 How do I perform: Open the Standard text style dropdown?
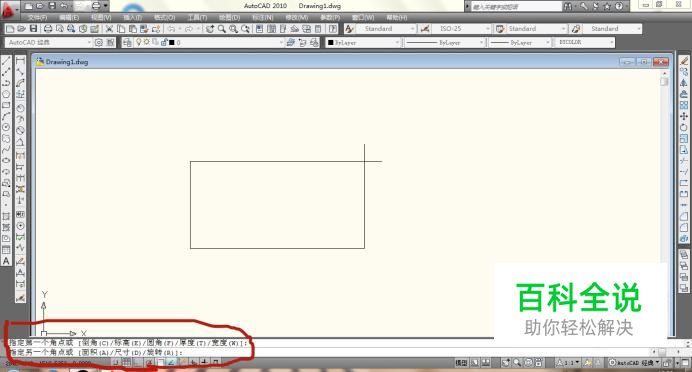click(386, 29)
